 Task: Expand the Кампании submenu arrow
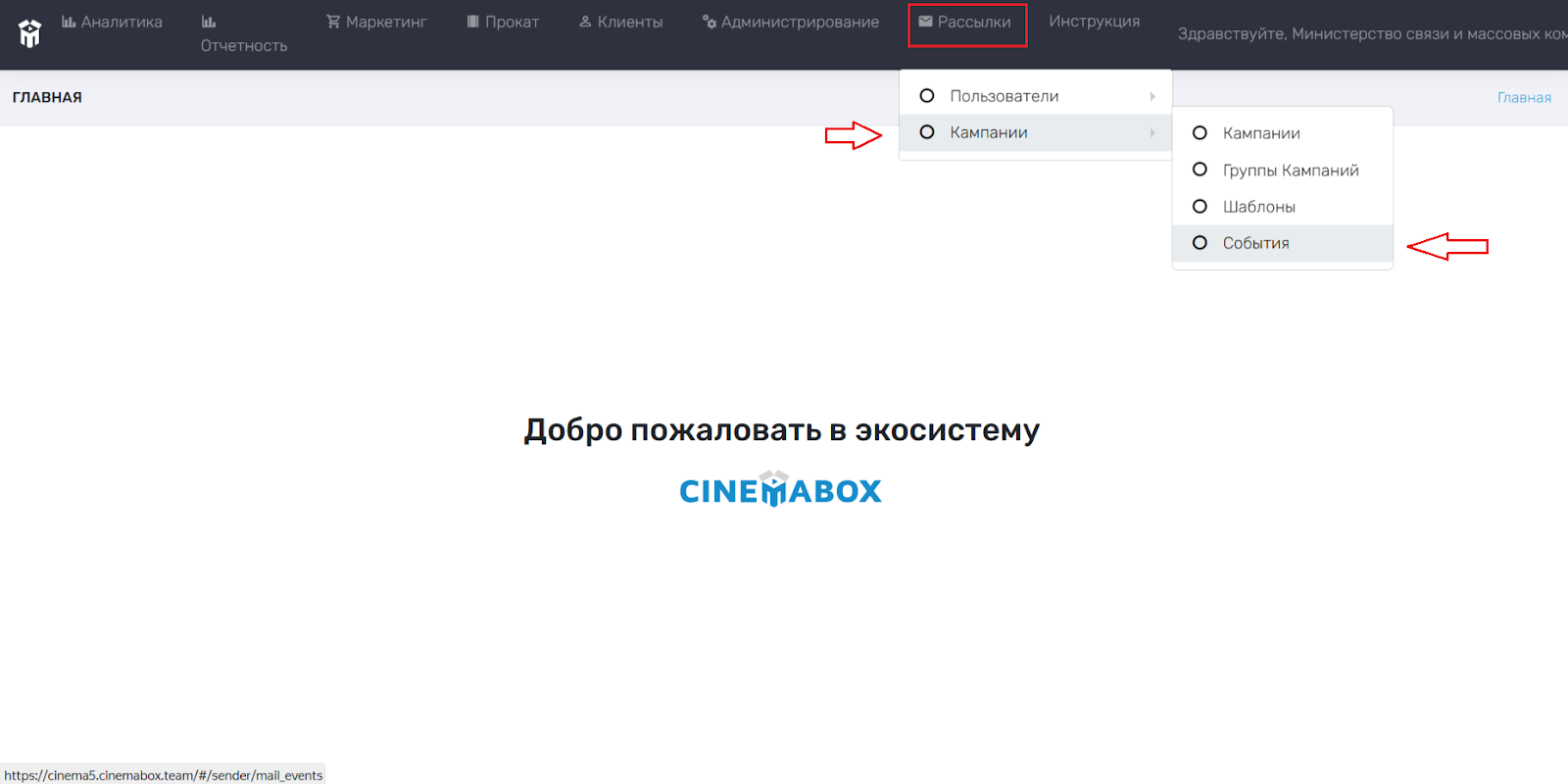(x=1152, y=132)
